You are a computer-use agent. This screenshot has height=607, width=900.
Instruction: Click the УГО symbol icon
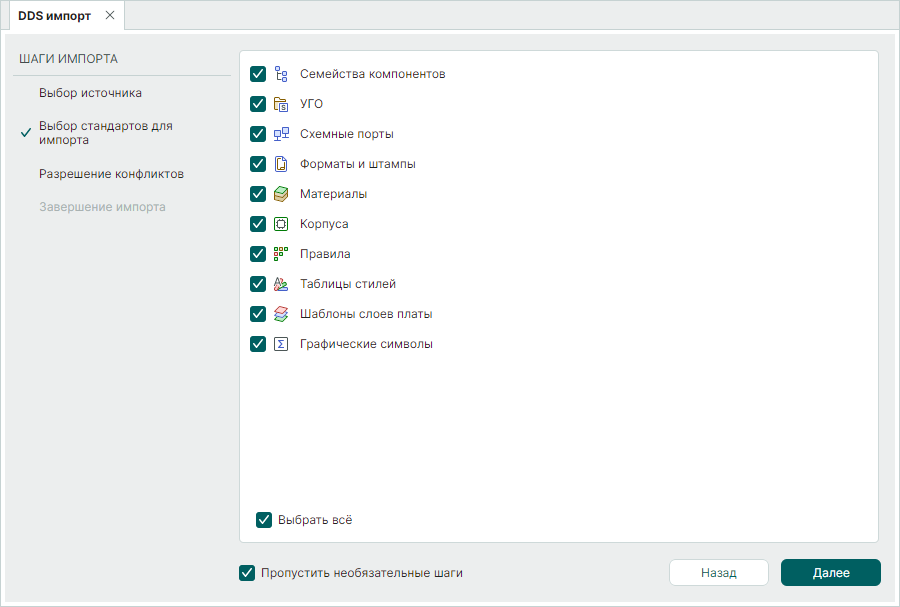coord(281,104)
